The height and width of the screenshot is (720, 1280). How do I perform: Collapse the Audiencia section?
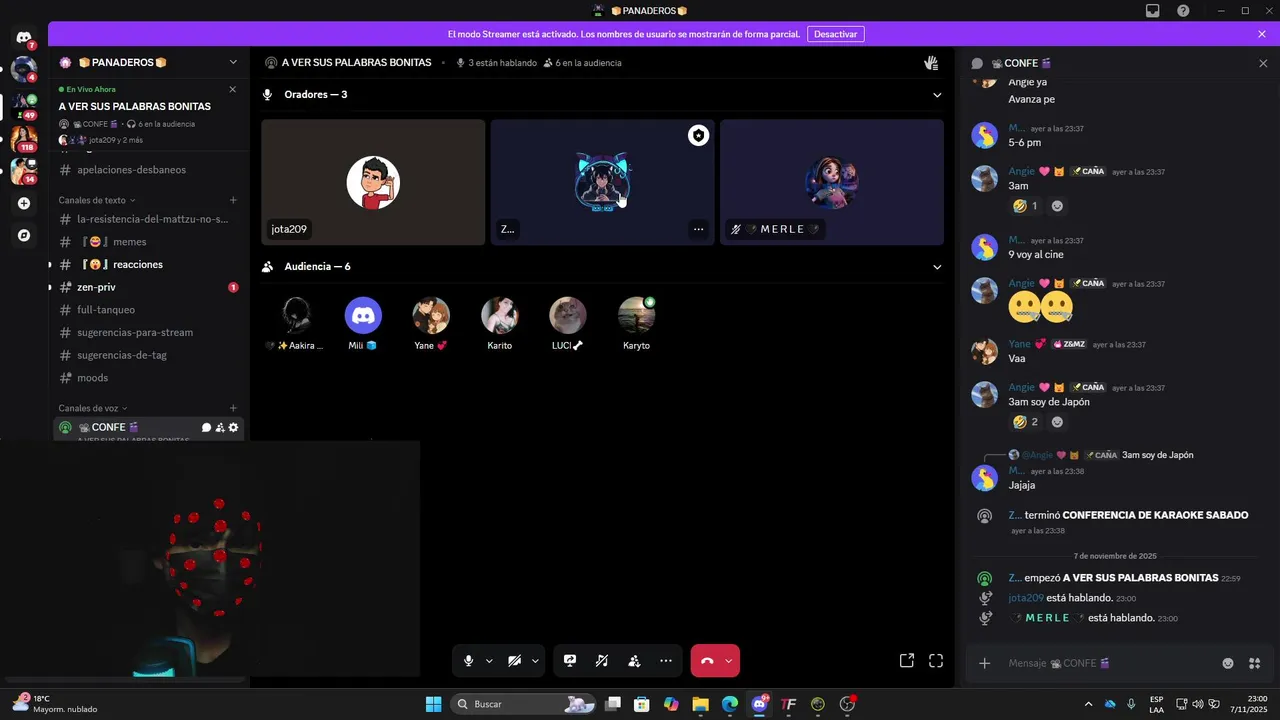(937, 267)
